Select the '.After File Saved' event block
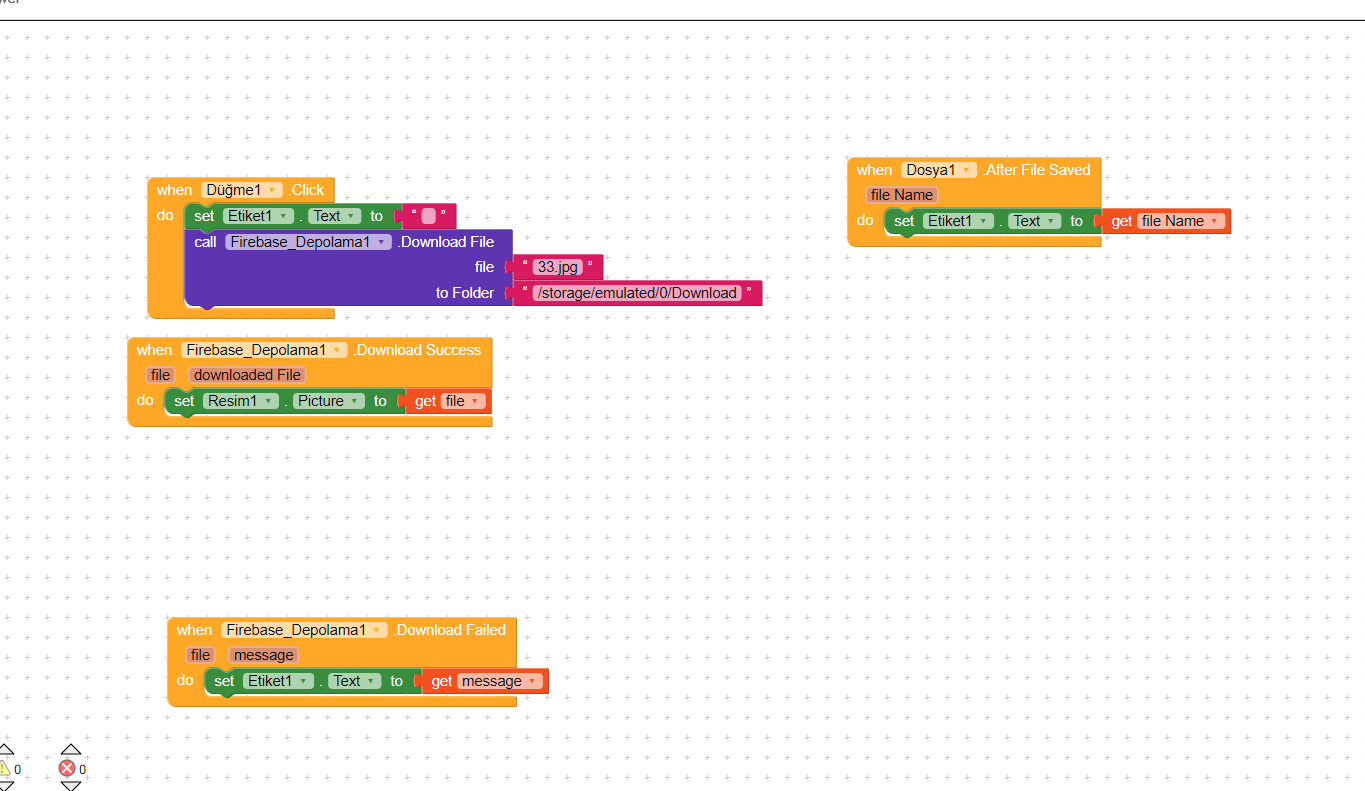 (1036, 170)
